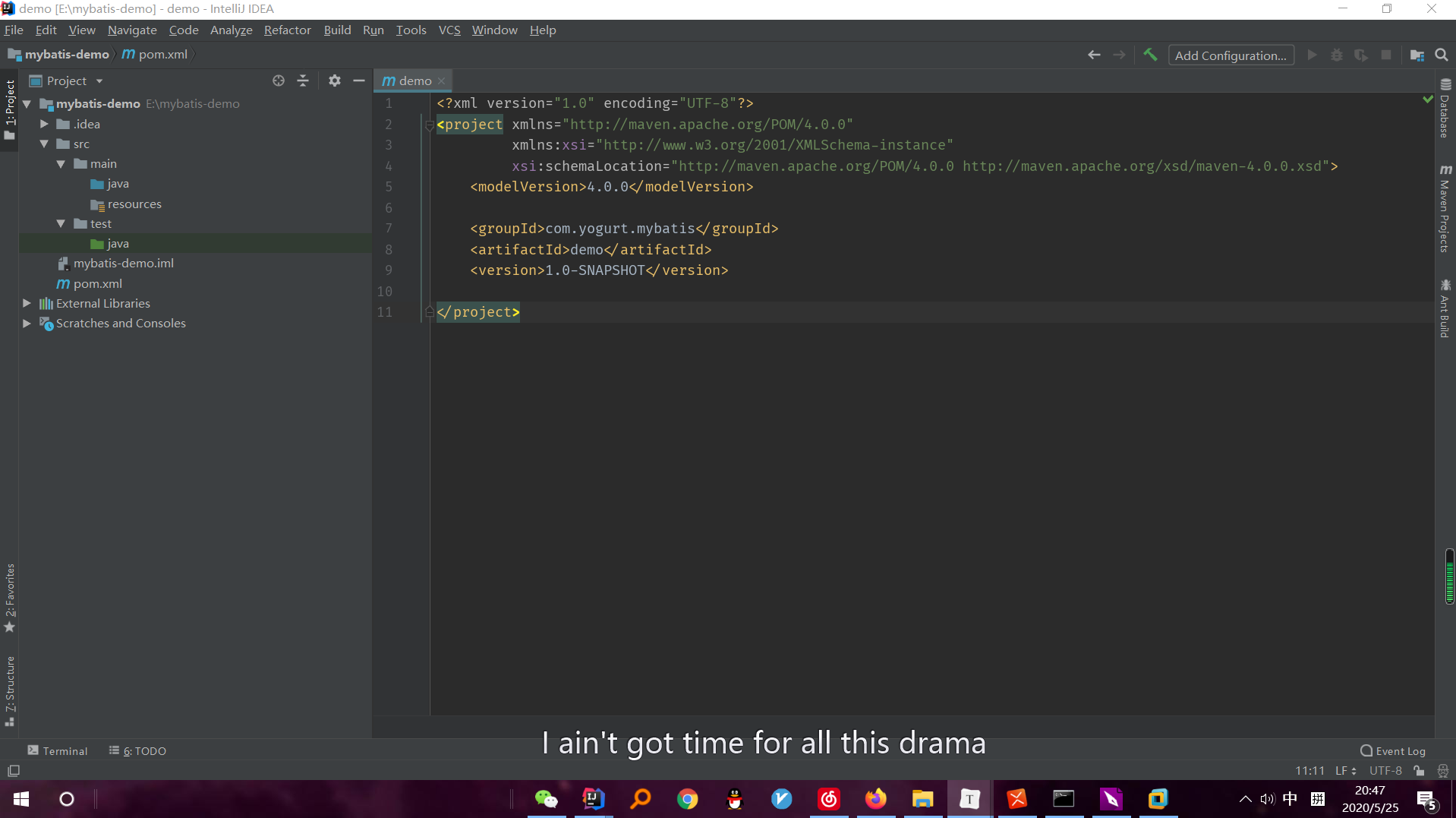Open Project panel settings gear
Viewport: 1456px width, 818px height.
334,81
